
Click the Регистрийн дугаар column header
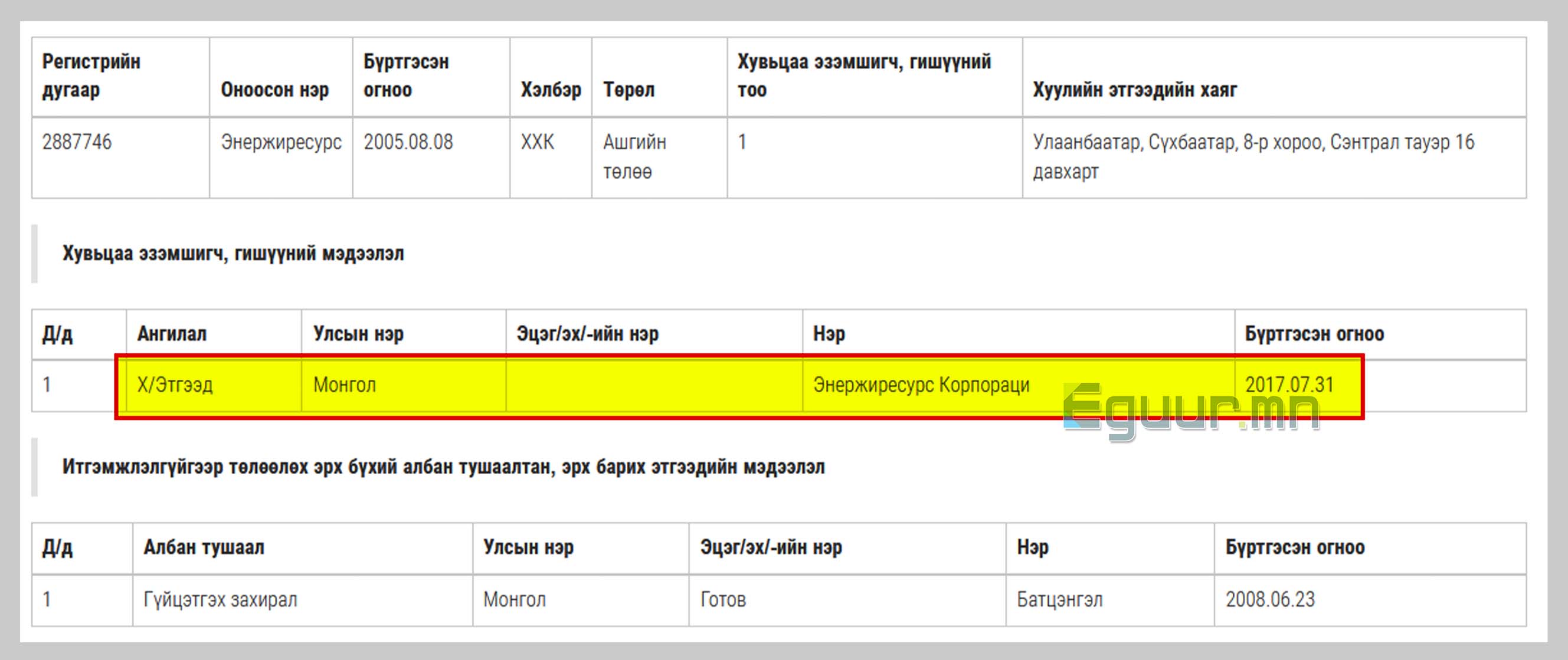point(120,77)
